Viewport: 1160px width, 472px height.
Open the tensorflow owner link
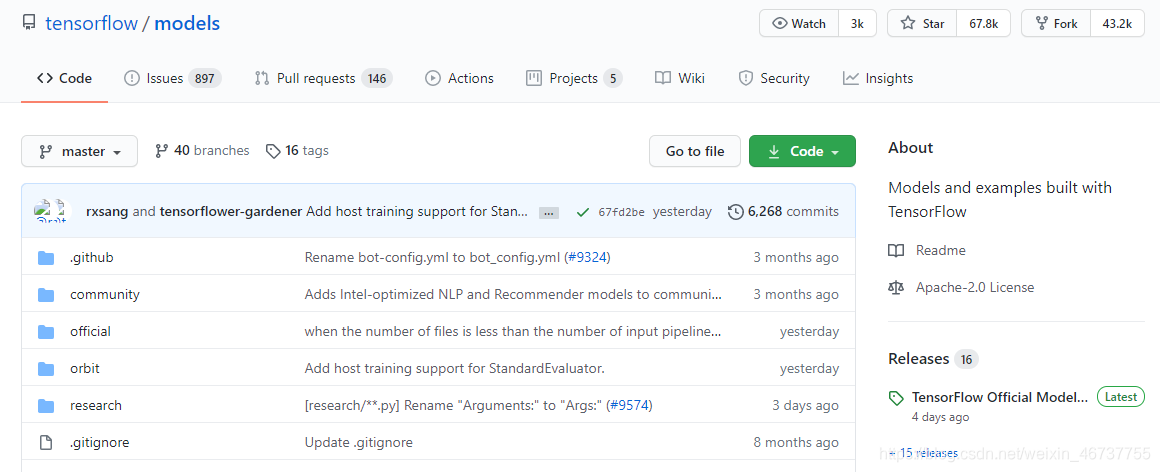[x=92, y=24]
